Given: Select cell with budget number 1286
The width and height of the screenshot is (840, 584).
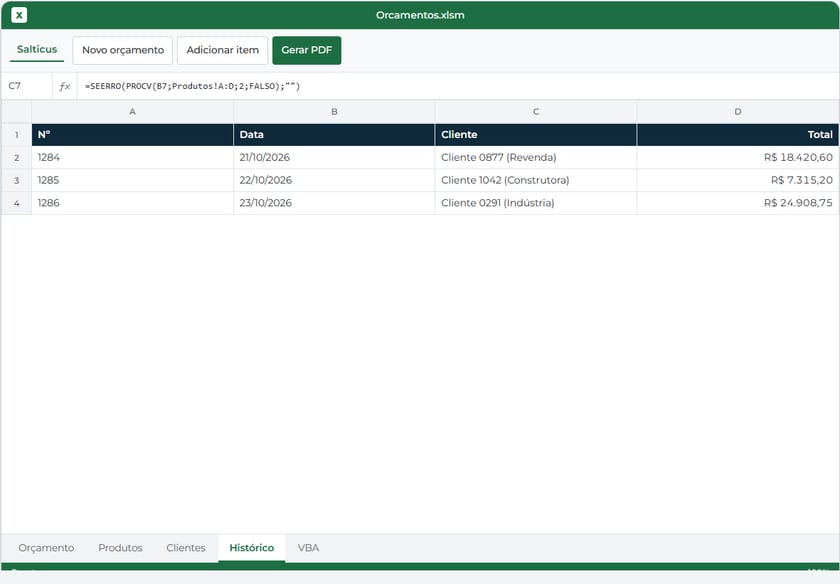Looking at the screenshot, I should [x=132, y=203].
